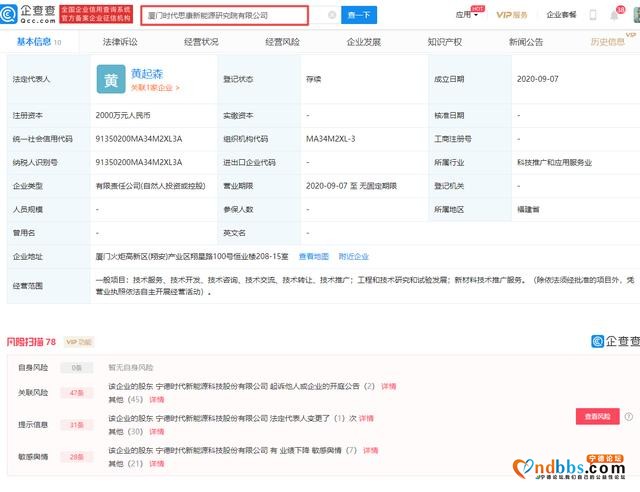Screen dimensions: 640x492
Task: Click the 28条 敏感舆情 count badge
Action: [x=77, y=457]
